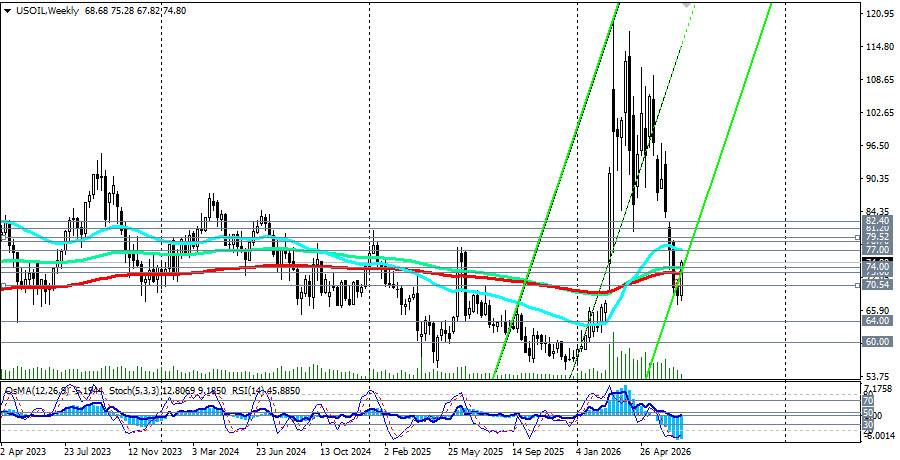Image resolution: width=900 pixels, height=460 pixels.
Task: Pick the 60.00 support level label
Action: click(x=877, y=342)
